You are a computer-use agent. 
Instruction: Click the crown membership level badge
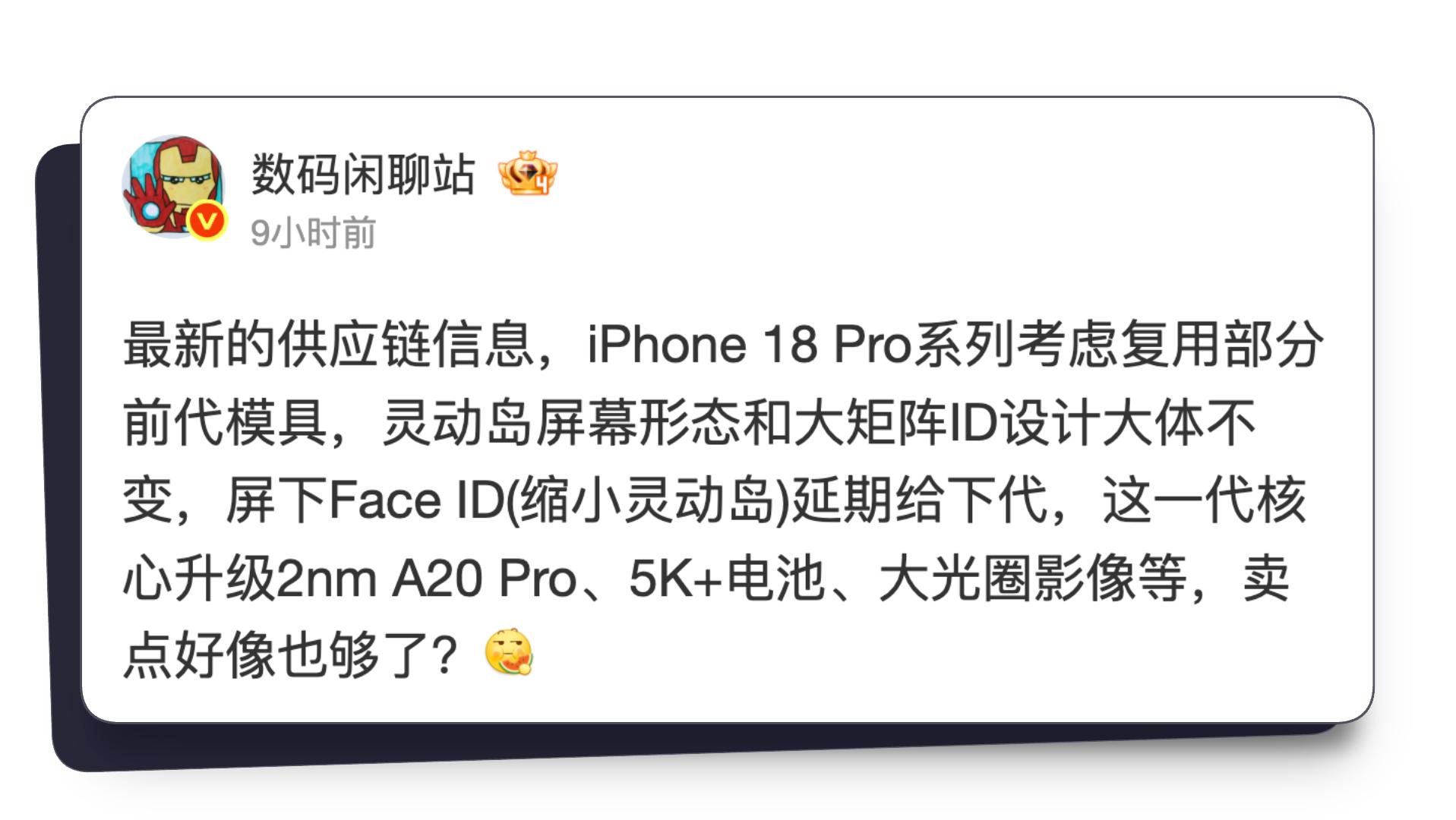[527, 173]
